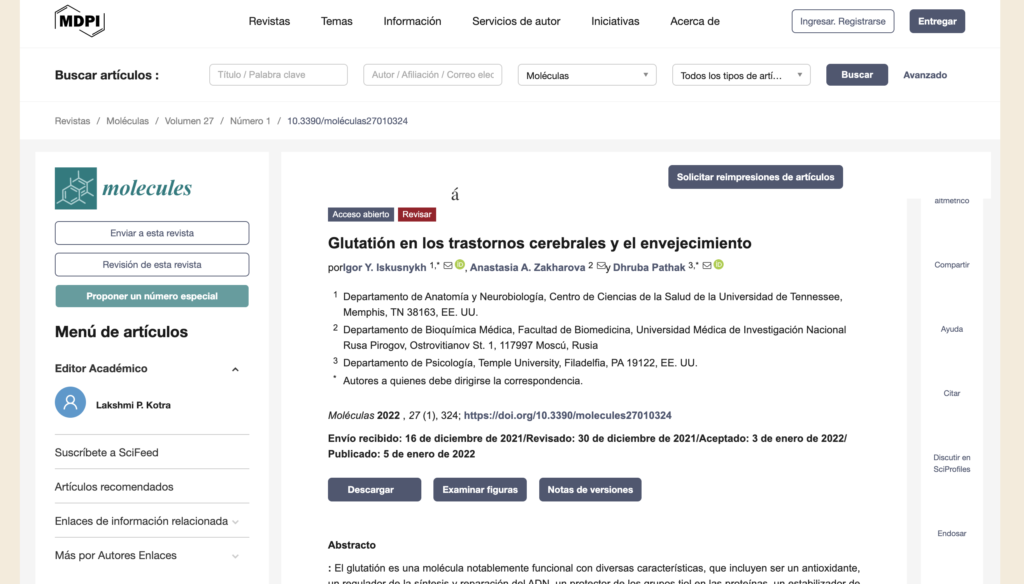Image resolution: width=1024 pixels, height=584 pixels.
Task: Open Igor Y. Iskusnykh's ORCID icon
Action: coord(460,266)
